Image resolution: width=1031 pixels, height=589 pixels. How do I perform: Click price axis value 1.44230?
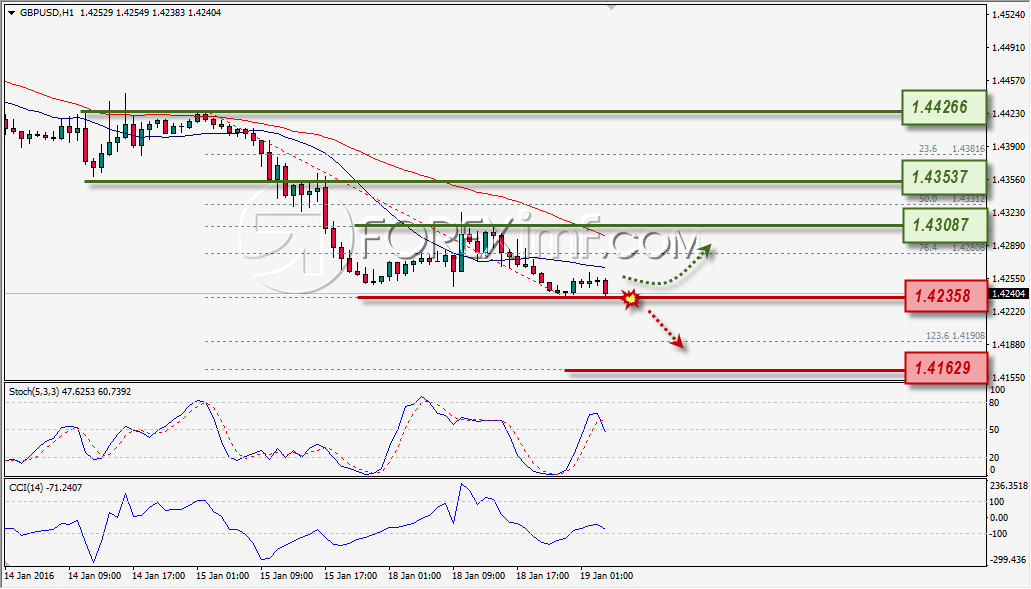point(1009,114)
